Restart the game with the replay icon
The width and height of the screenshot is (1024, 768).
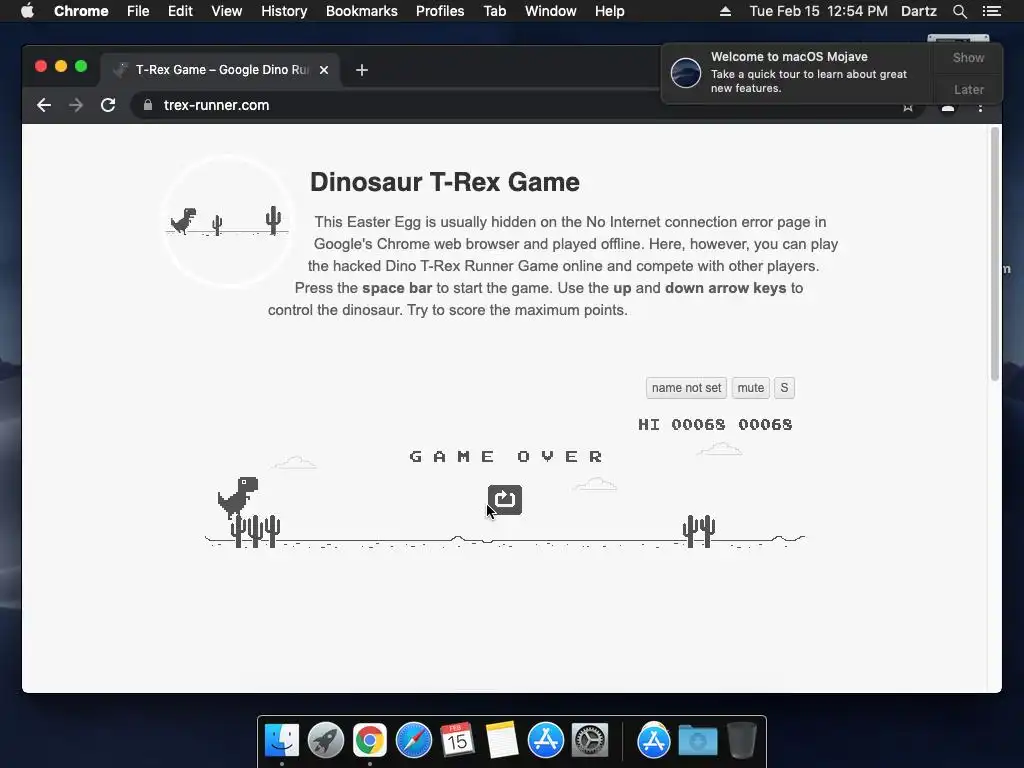[504, 500]
